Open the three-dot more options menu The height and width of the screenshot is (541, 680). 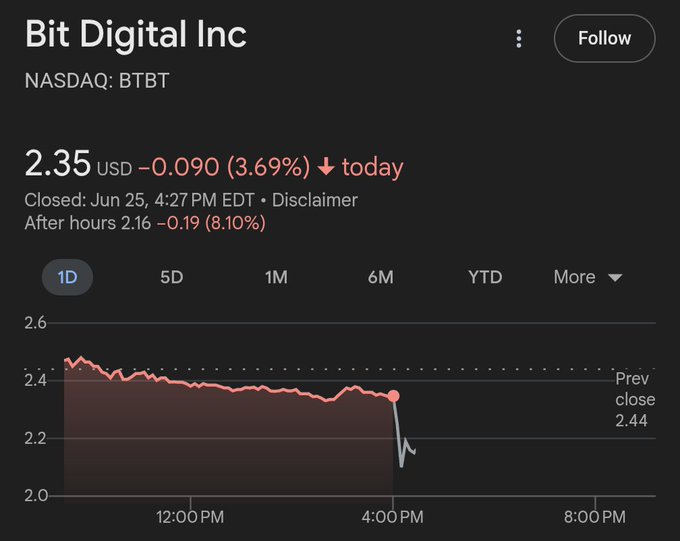pos(518,39)
